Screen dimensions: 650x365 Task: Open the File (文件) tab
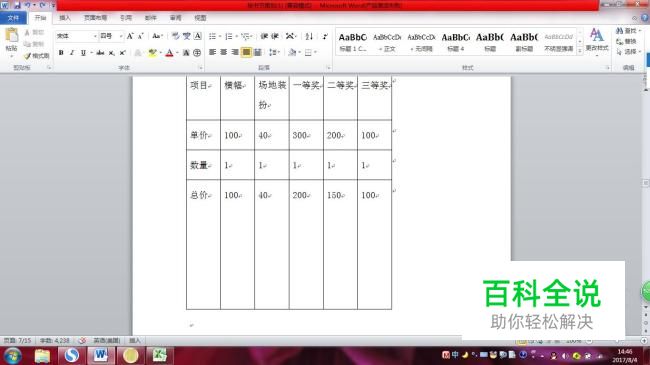(13, 18)
